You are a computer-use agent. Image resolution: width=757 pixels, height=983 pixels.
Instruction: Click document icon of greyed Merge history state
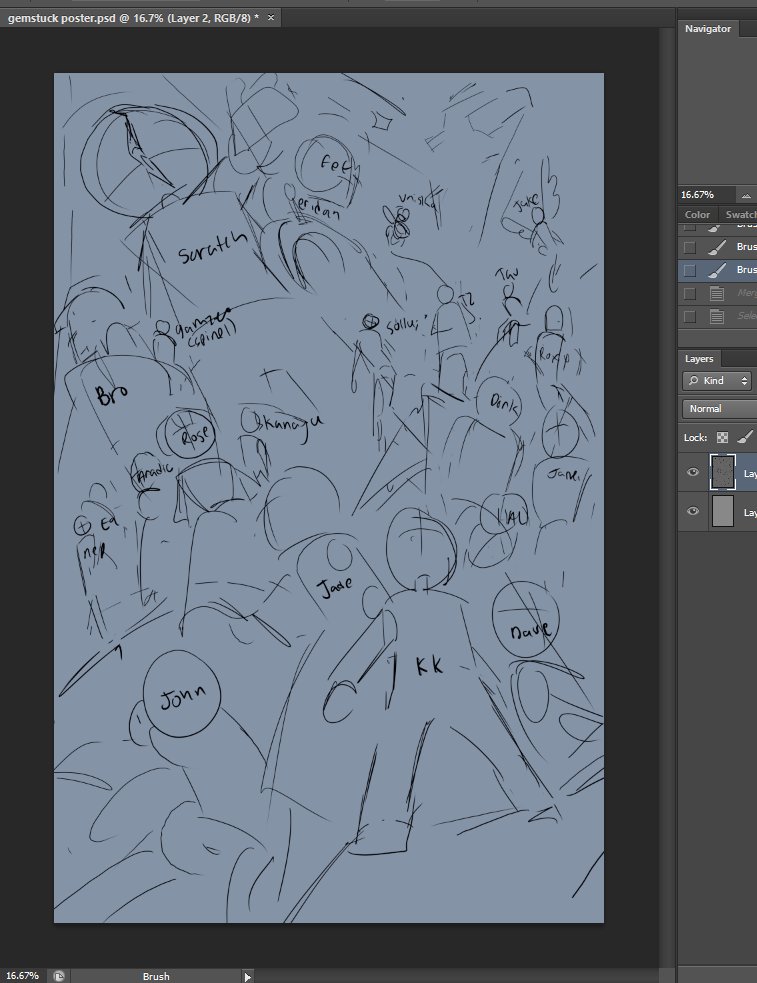[717, 293]
